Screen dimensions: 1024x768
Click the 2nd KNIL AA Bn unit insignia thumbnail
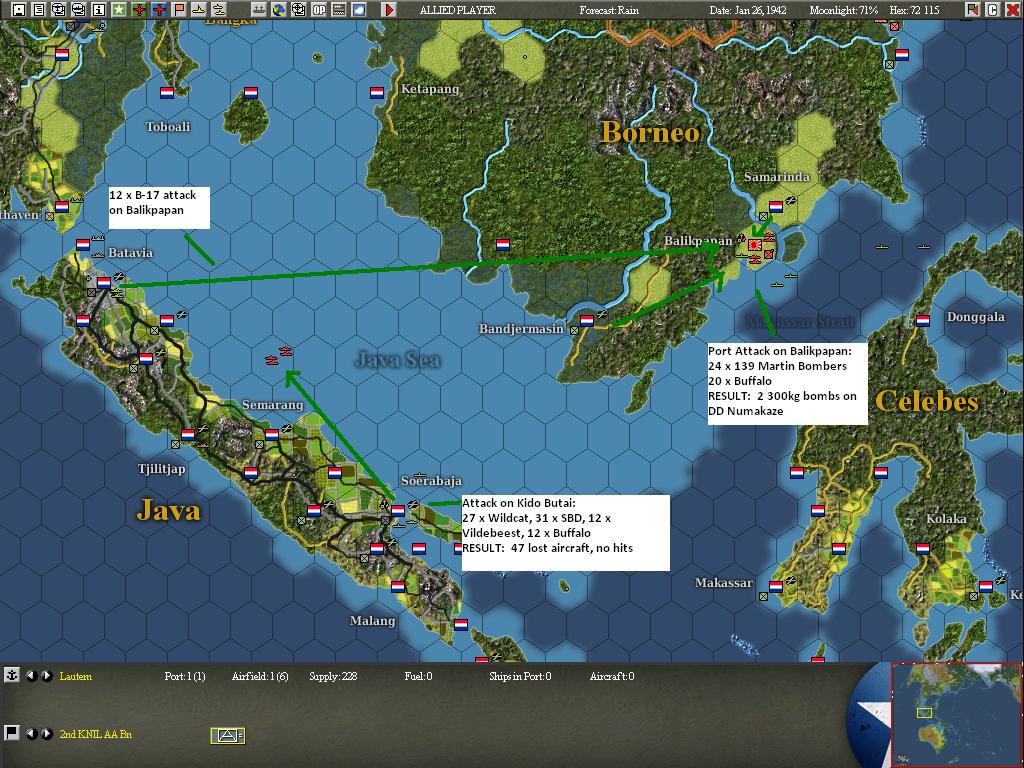(x=227, y=735)
